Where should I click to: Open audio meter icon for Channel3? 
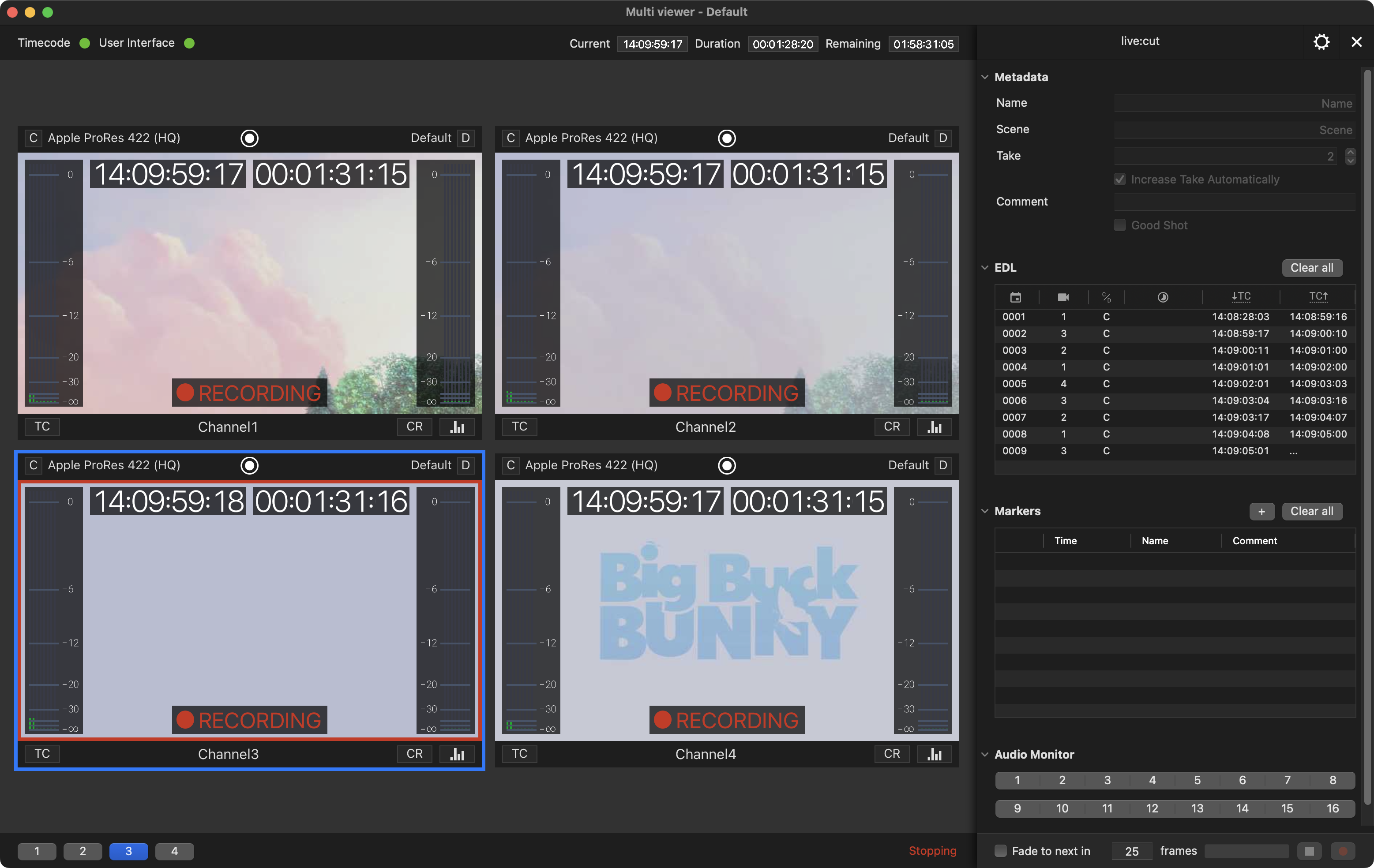[457, 754]
